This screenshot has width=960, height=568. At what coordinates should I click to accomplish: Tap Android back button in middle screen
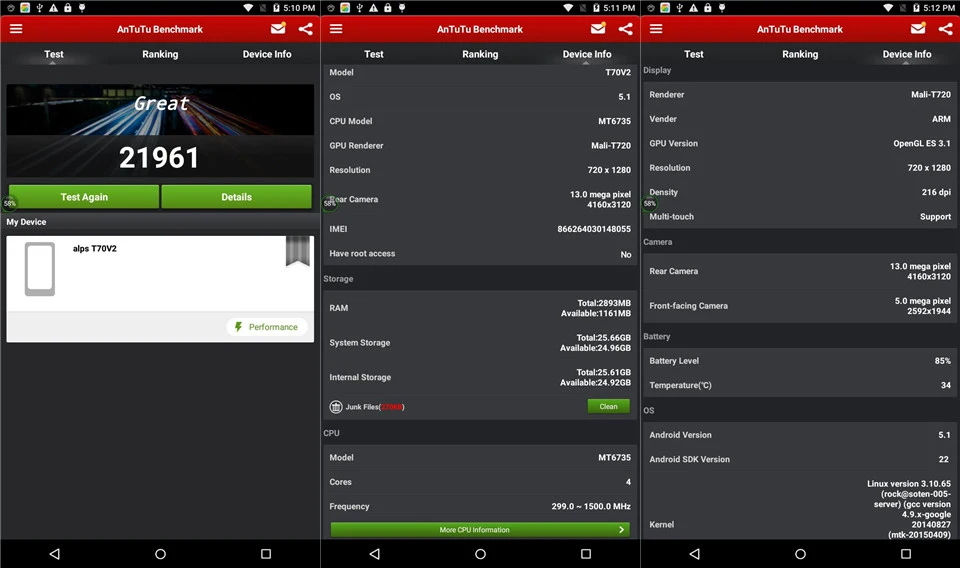tap(375, 554)
